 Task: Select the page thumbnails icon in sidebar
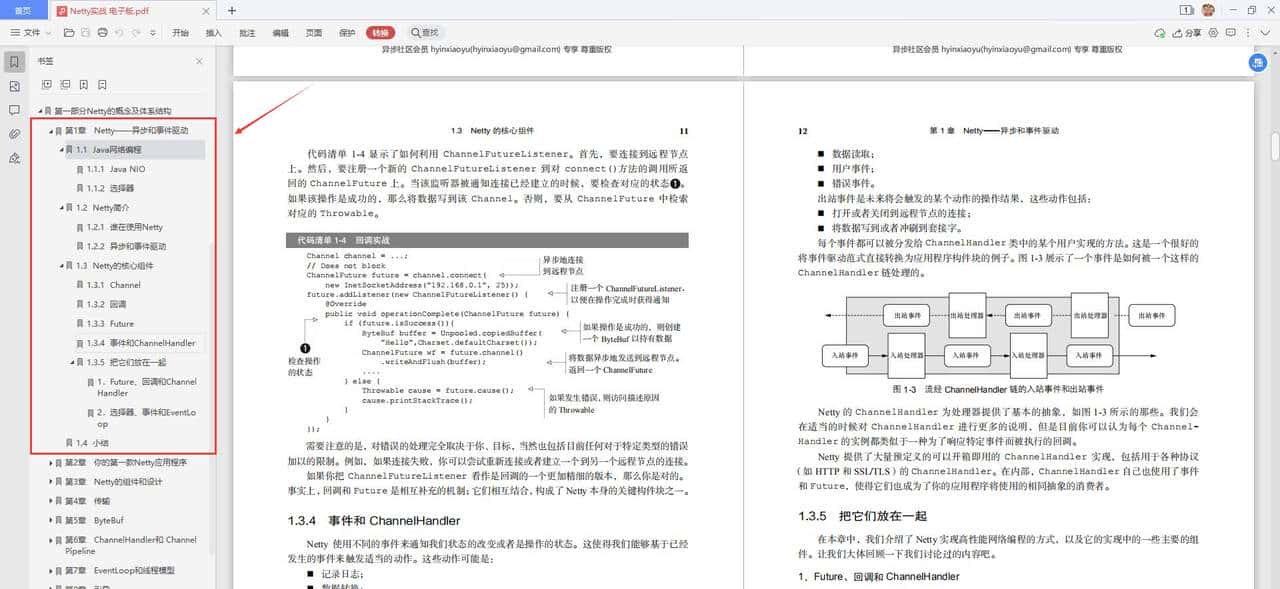(14, 86)
